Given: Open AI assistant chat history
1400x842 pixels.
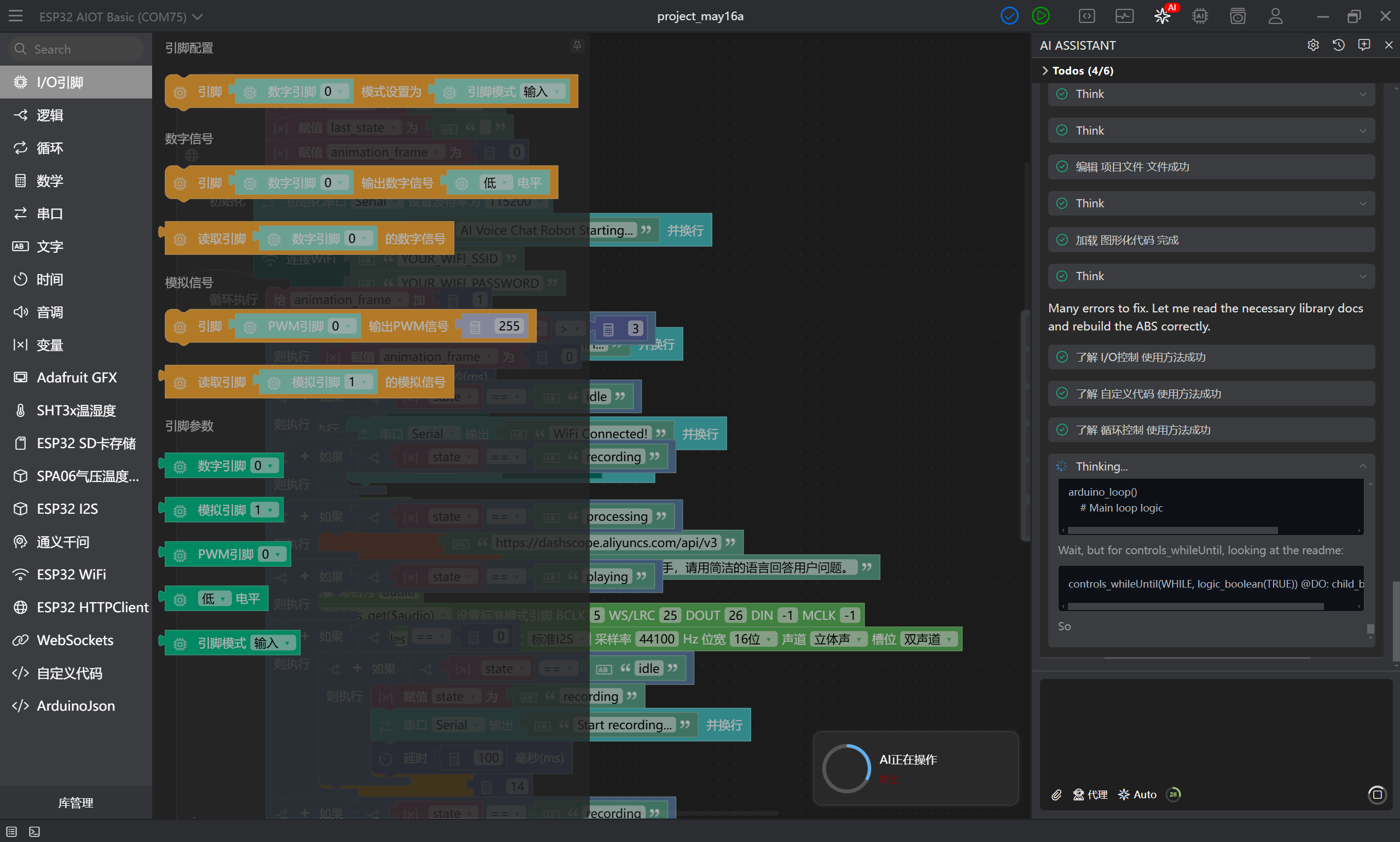Looking at the screenshot, I should pyautogui.click(x=1339, y=45).
